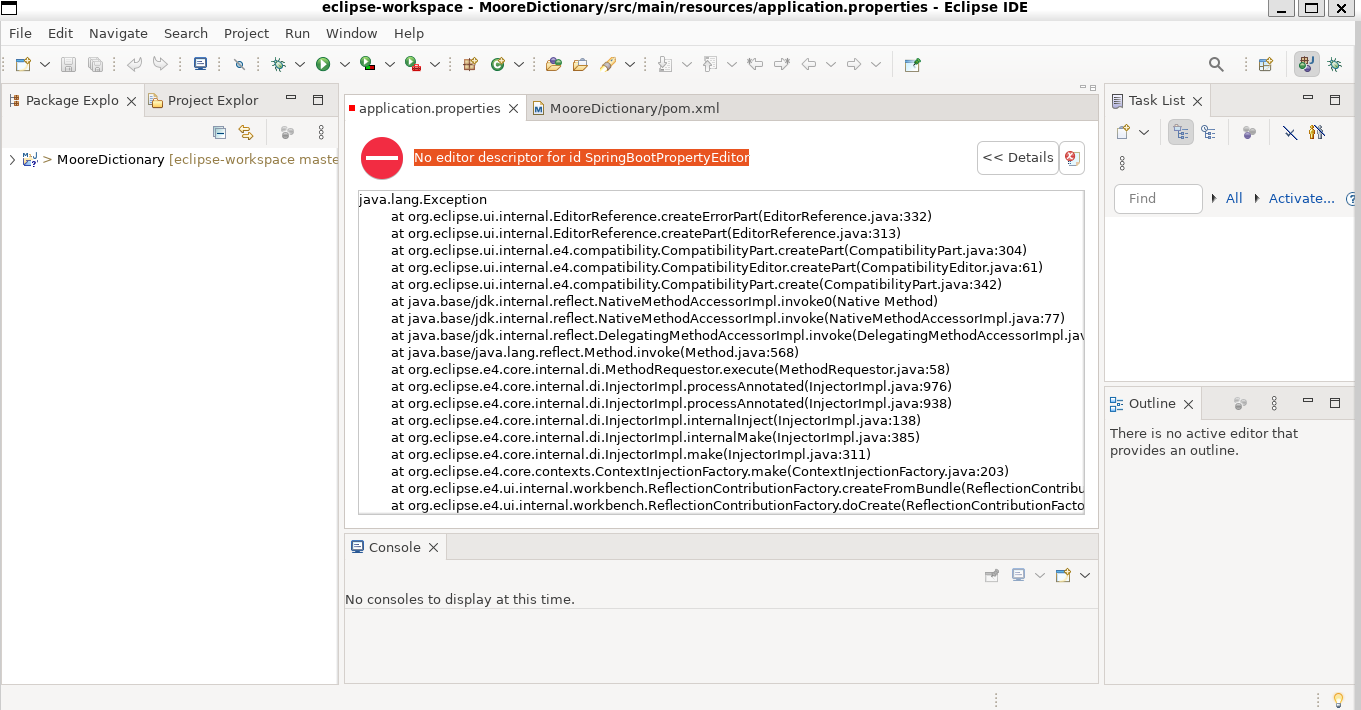Click the Previous Annotation icon

(710, 64)
